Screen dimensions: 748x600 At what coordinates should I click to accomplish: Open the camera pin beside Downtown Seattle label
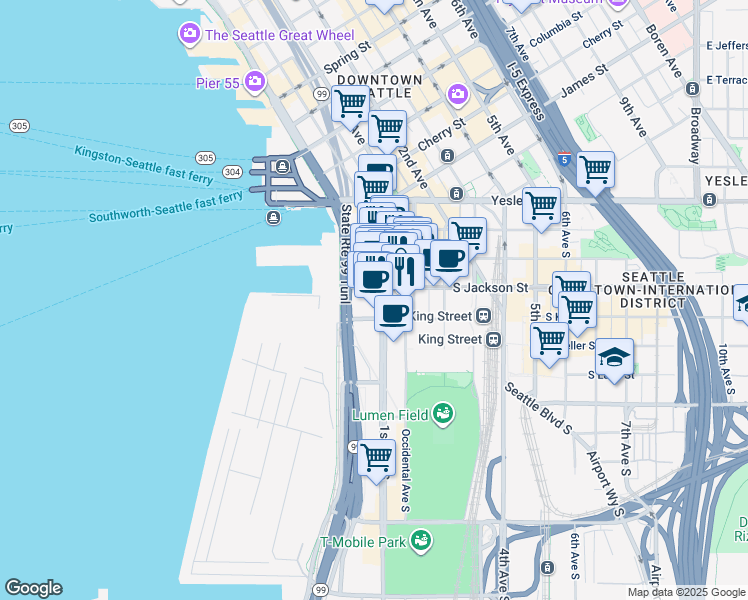pyautogui.click(x=457, y=94)
